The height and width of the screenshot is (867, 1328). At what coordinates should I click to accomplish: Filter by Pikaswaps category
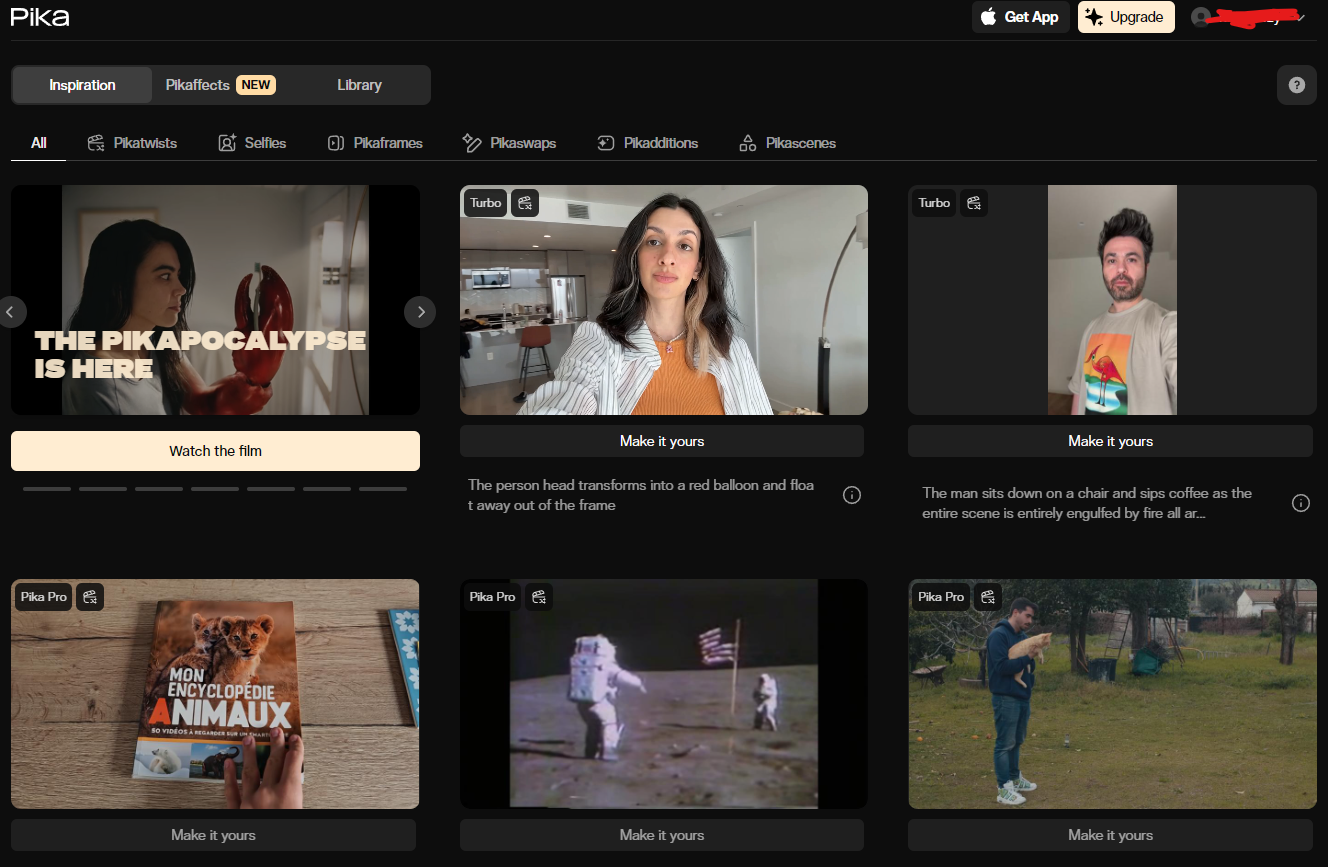[x=509, y=143]
